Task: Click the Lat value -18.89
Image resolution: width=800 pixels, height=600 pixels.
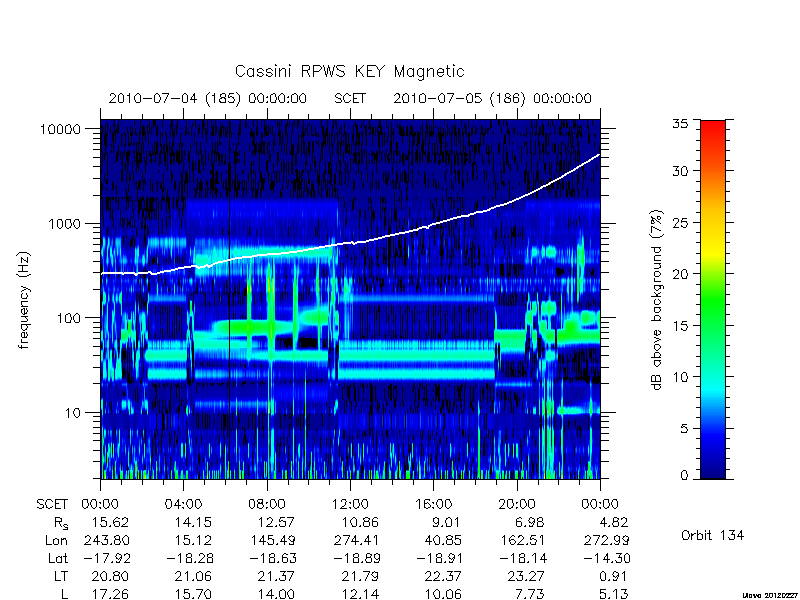Action: [x=357, y=559]
